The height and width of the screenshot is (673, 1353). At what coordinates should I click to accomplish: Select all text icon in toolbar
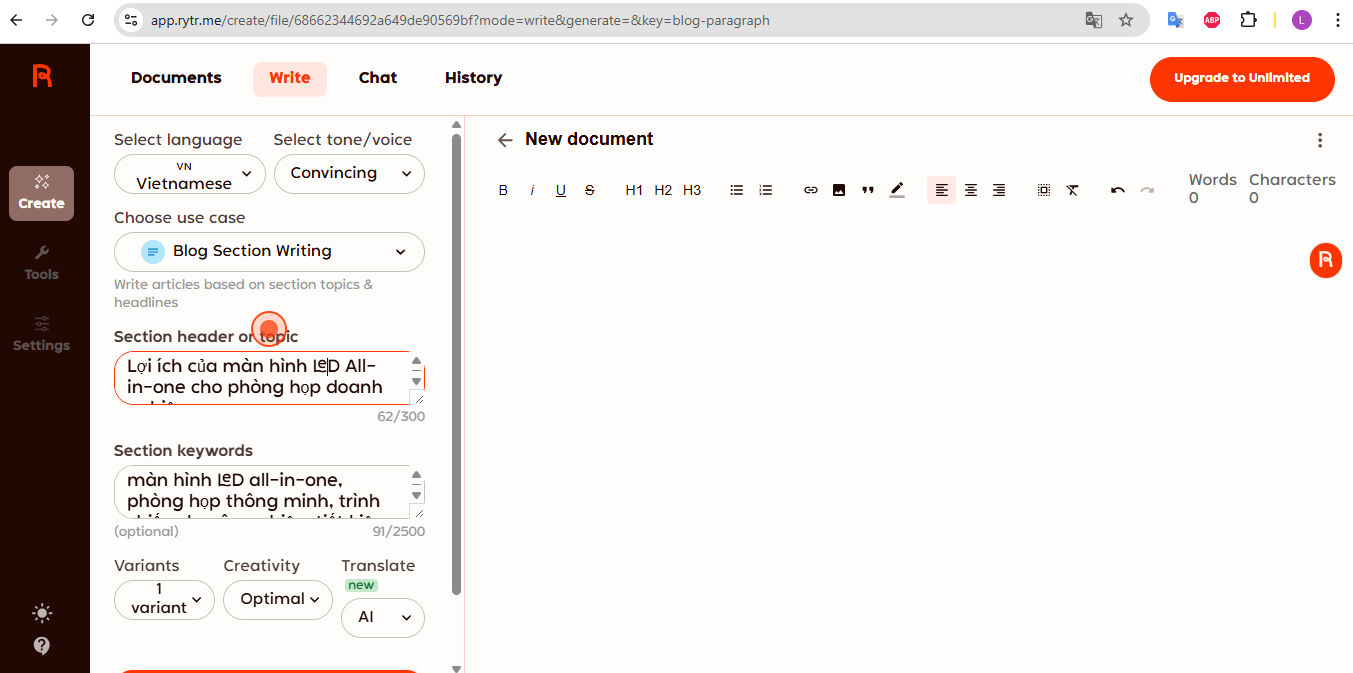click(x=1044, y=190)
